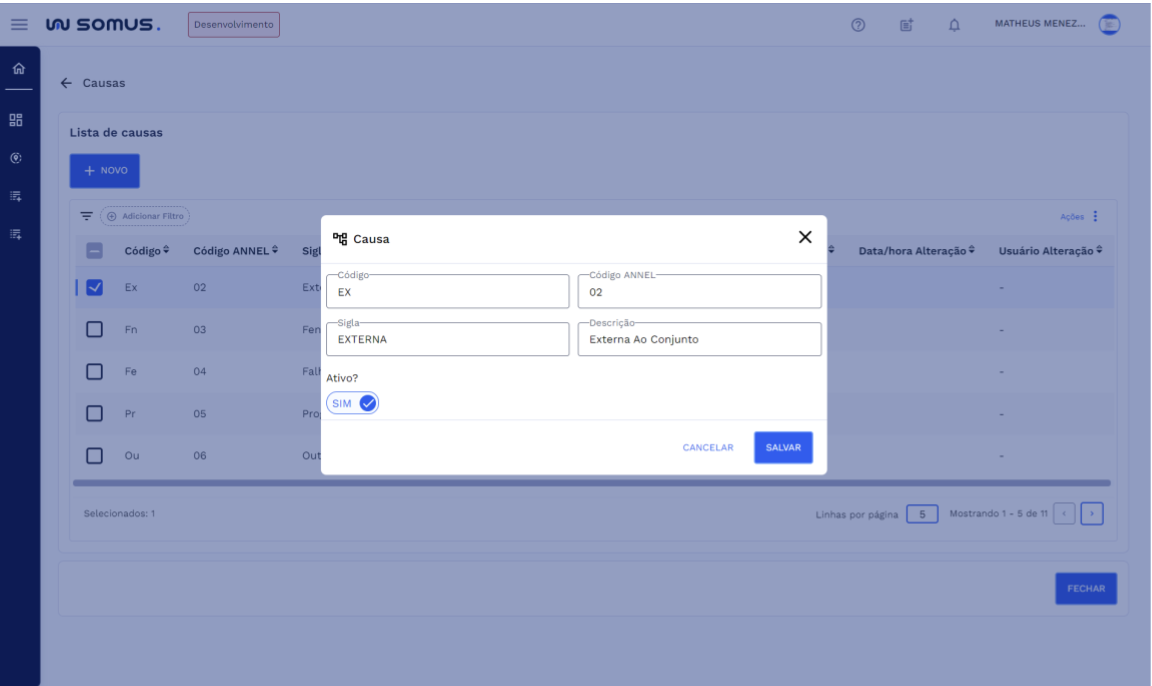Open the dashboard grid sidebar icon

(16, 120)
